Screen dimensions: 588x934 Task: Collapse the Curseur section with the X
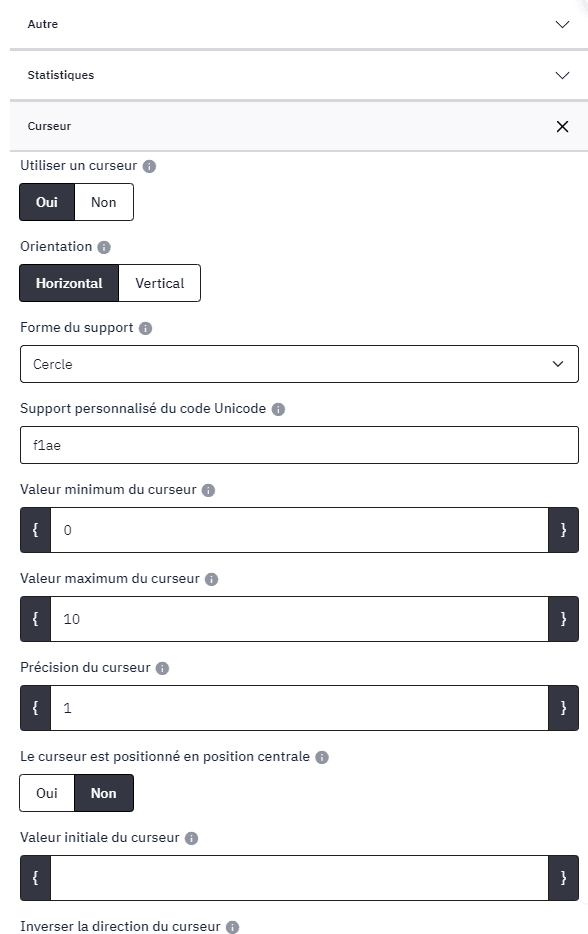click(562, 126)
